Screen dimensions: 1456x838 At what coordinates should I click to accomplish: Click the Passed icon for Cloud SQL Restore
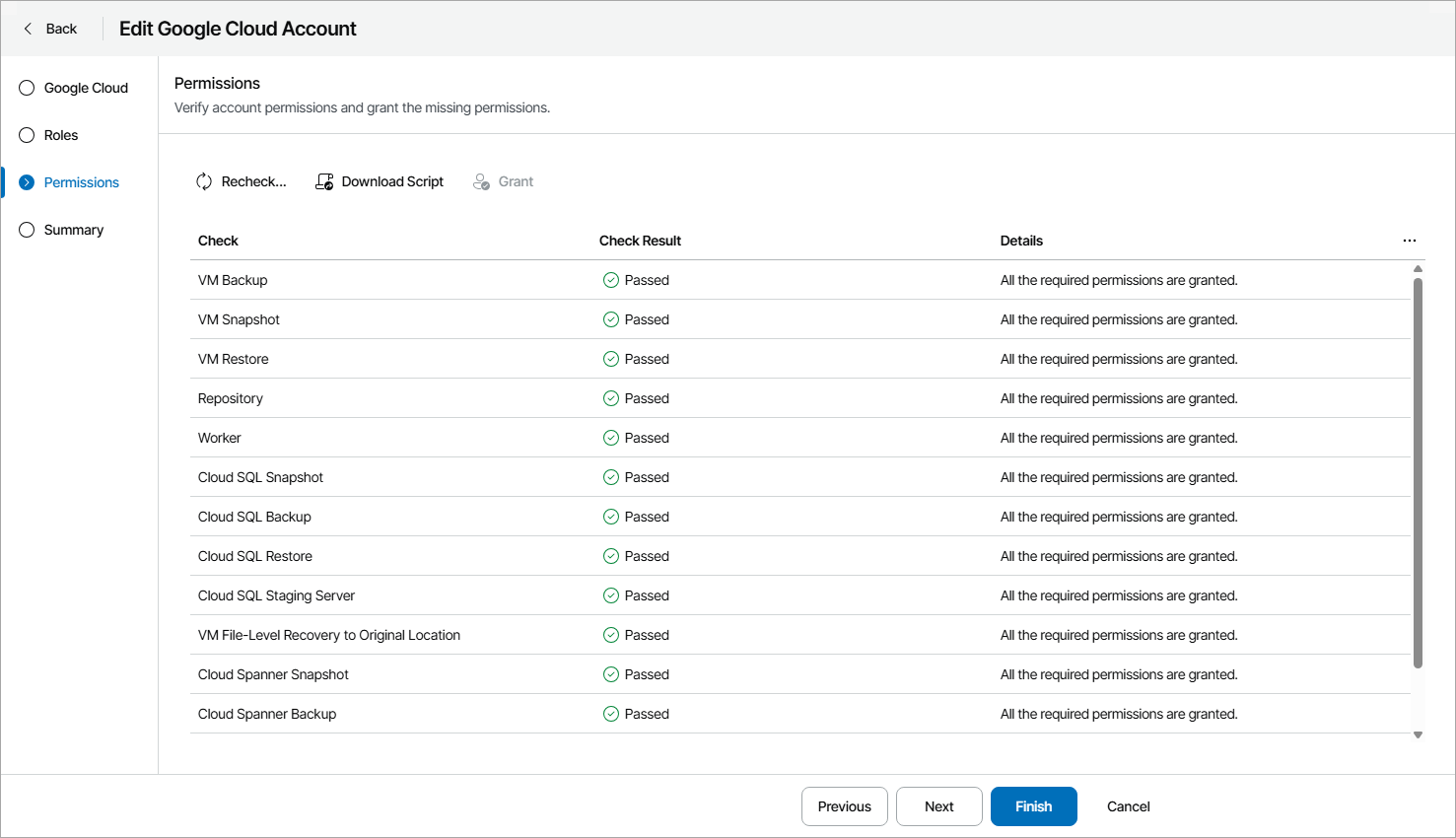pyautogui.click(x=612, y=556)
